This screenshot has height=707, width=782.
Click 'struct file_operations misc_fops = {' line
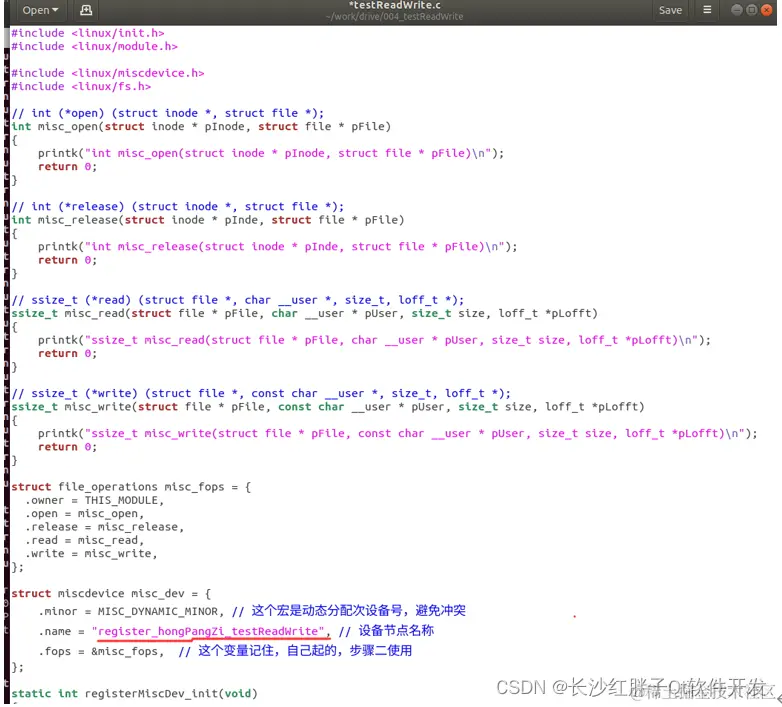(x=131, y=487)
